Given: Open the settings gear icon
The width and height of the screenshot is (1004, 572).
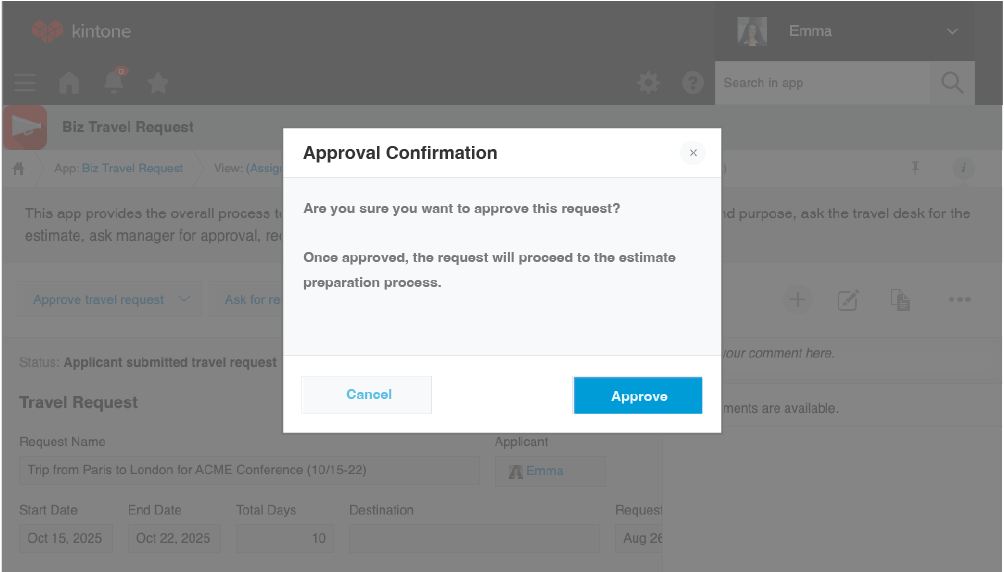Looking at the screenshot, I should (x=649, y=83).
